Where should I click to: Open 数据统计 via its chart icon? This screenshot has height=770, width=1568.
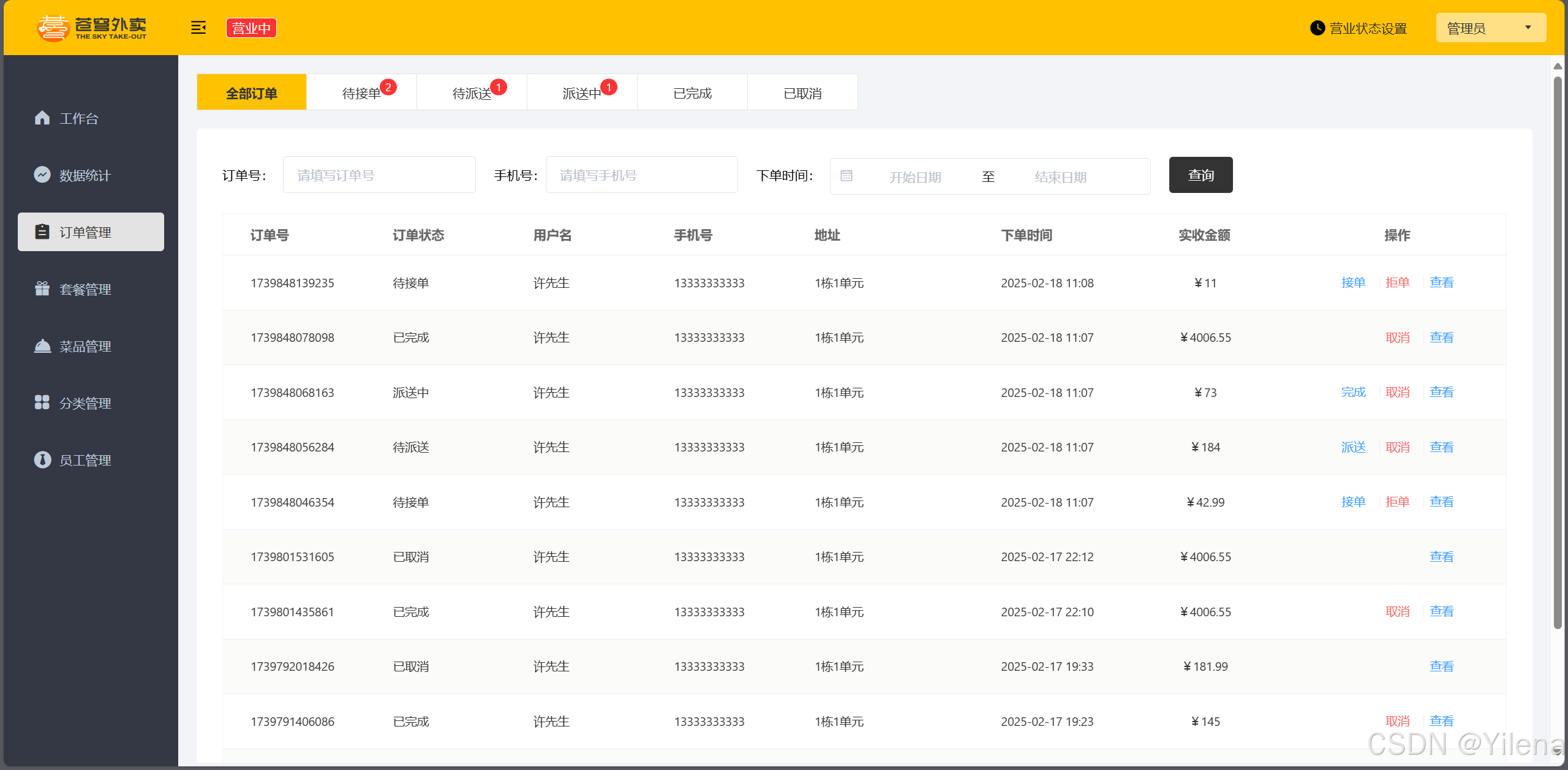[x=42, y=175]
